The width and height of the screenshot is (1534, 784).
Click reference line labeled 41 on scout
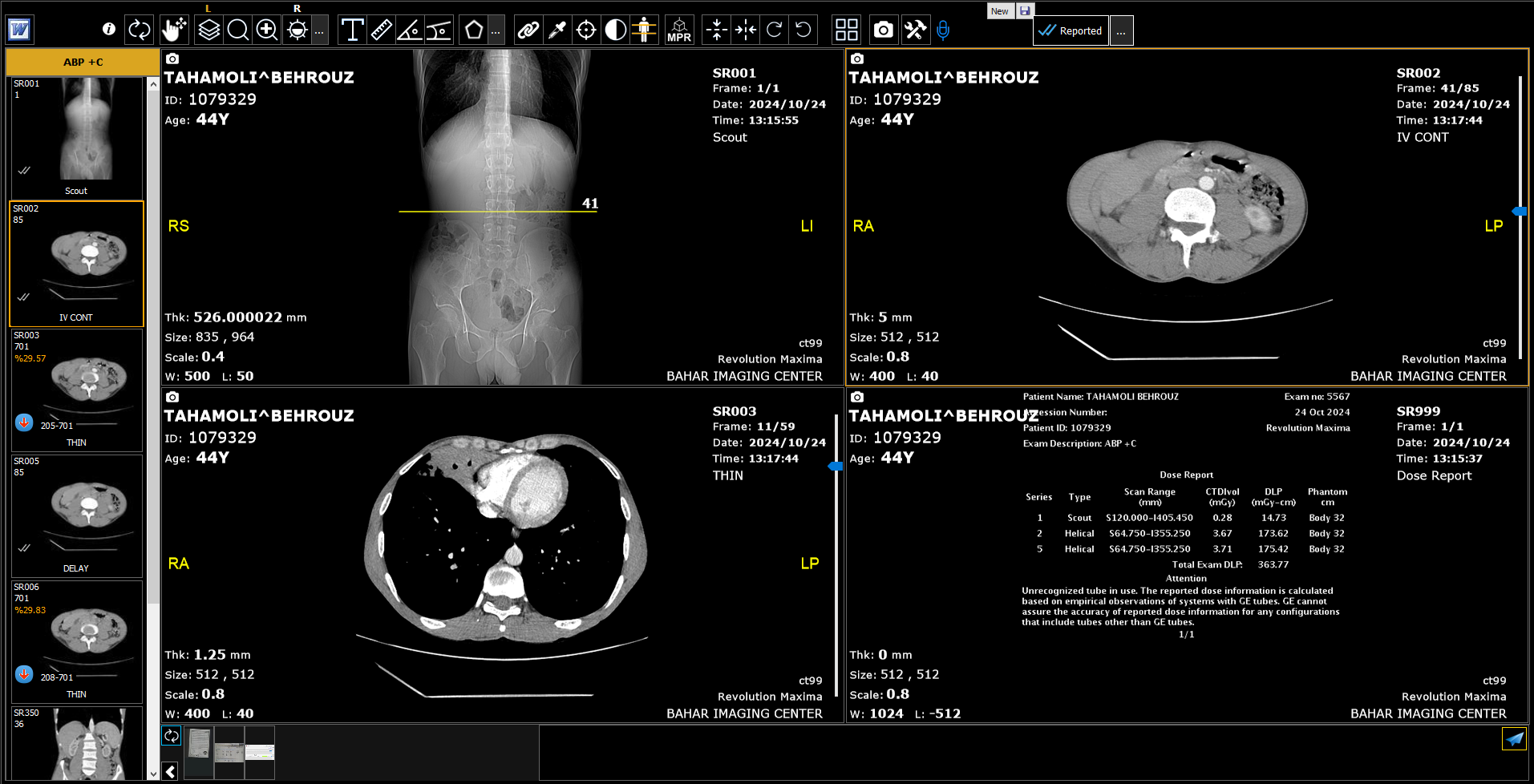coord(498,211)
